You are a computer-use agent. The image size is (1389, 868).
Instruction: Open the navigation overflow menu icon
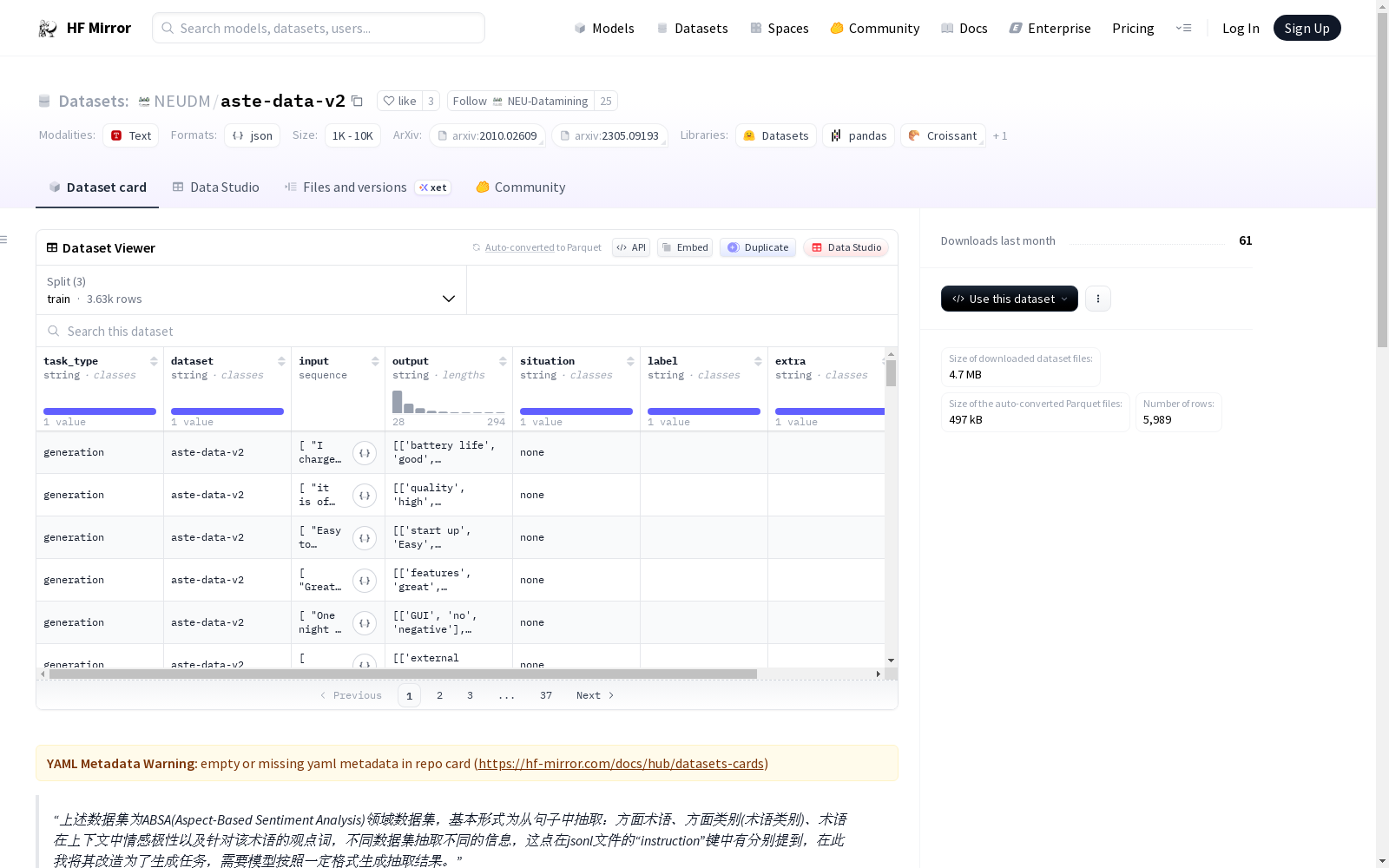tap(1183, 28)
